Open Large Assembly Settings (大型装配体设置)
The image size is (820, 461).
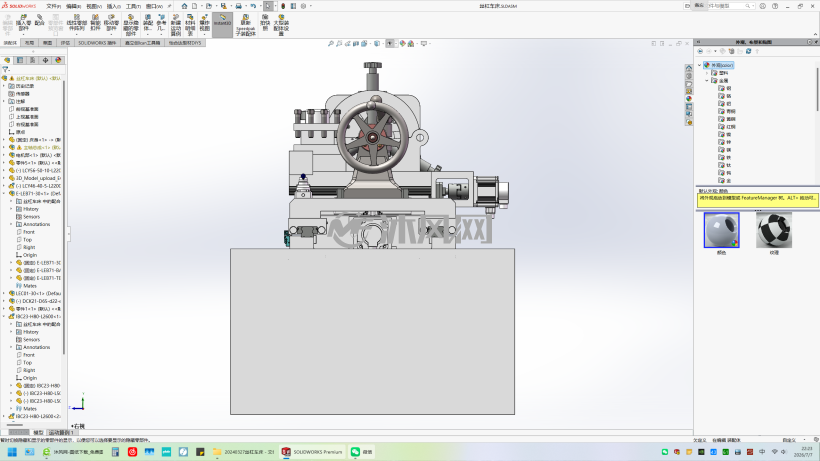281,25
